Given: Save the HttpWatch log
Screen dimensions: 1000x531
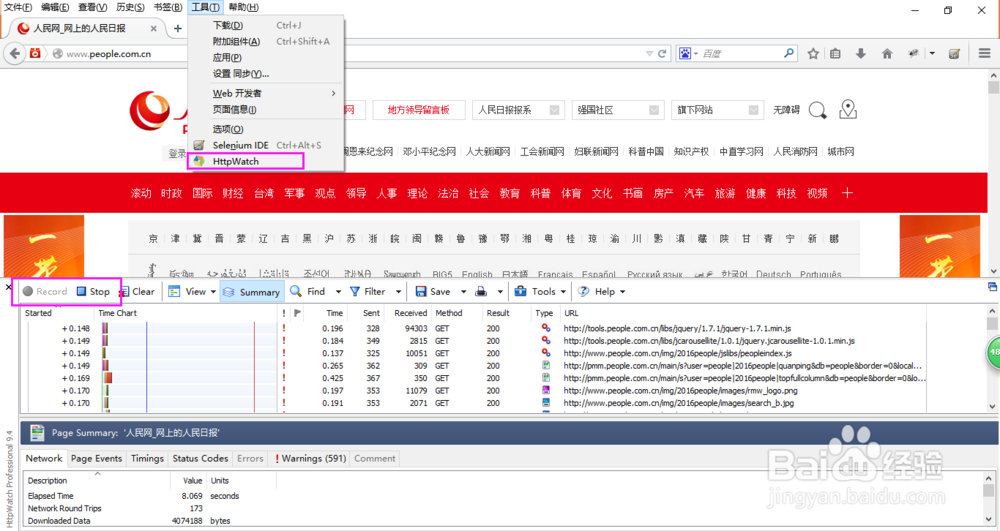Looking at the screenshot, I should [433, 291].
